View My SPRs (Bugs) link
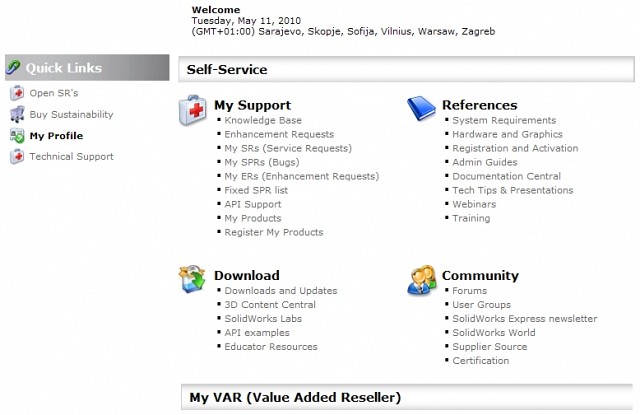Image resolution: width=640 pixels, height=415 pixels. 262,162
